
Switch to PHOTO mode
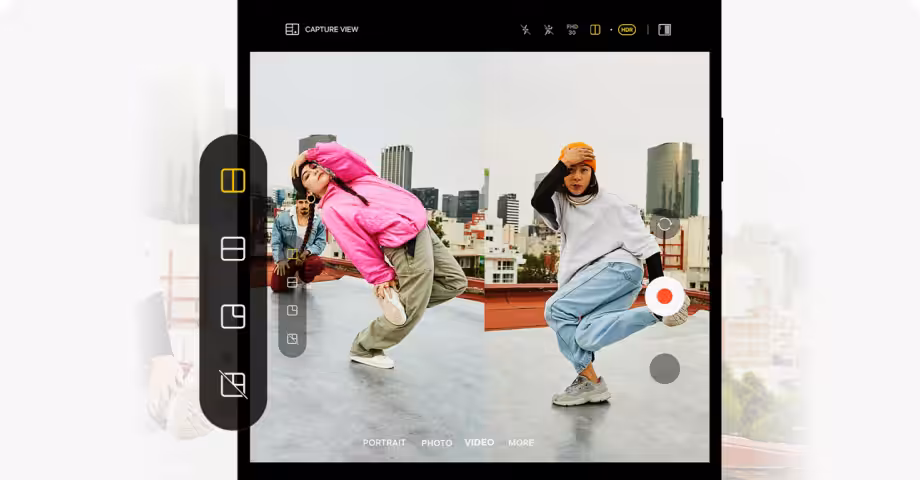pyautogui.click(x=437, y=442)
